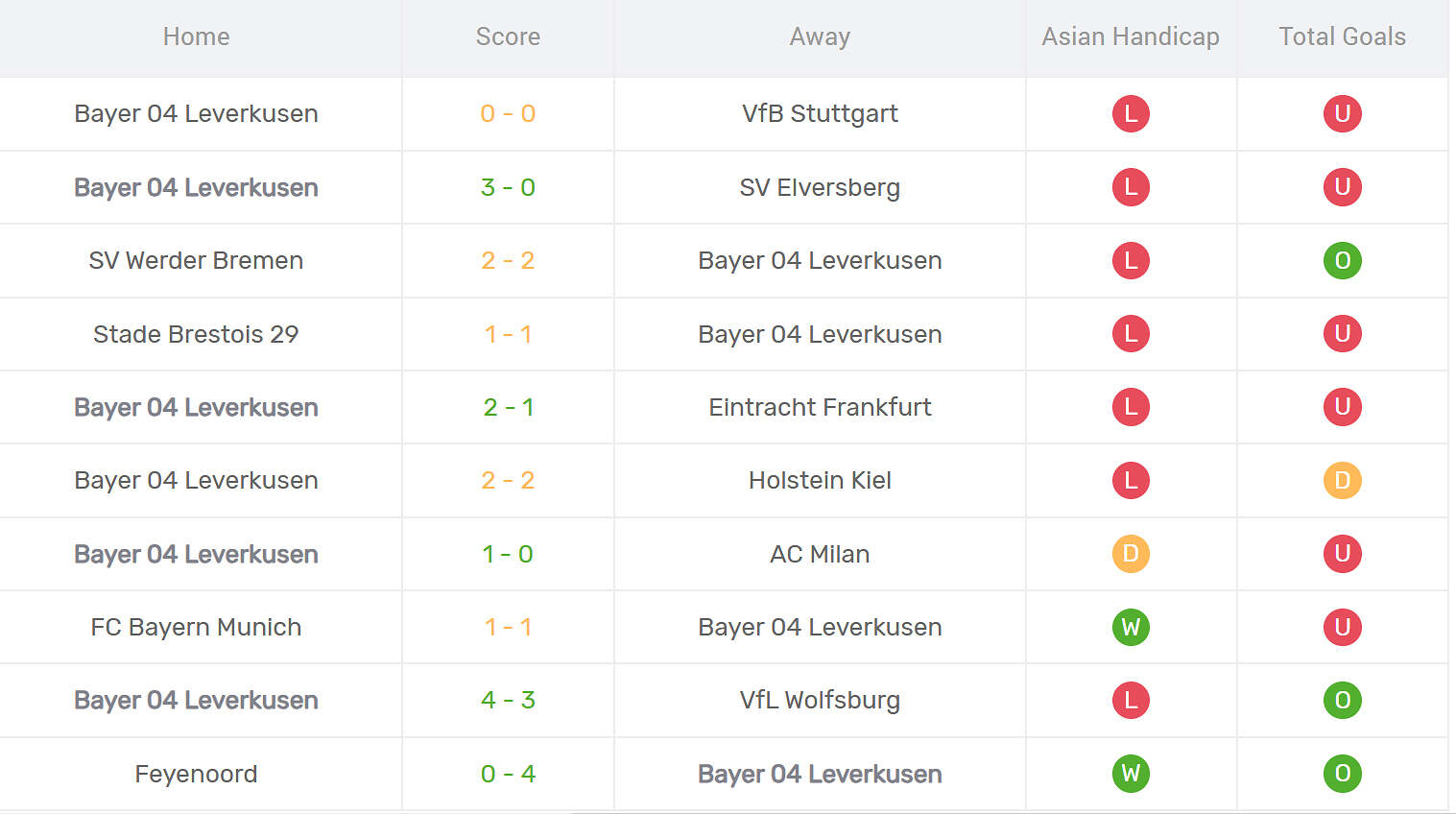Open the 3 - 0 score against SV Elversberg
Screen dimensions: 1456x814
pos(508,187)
